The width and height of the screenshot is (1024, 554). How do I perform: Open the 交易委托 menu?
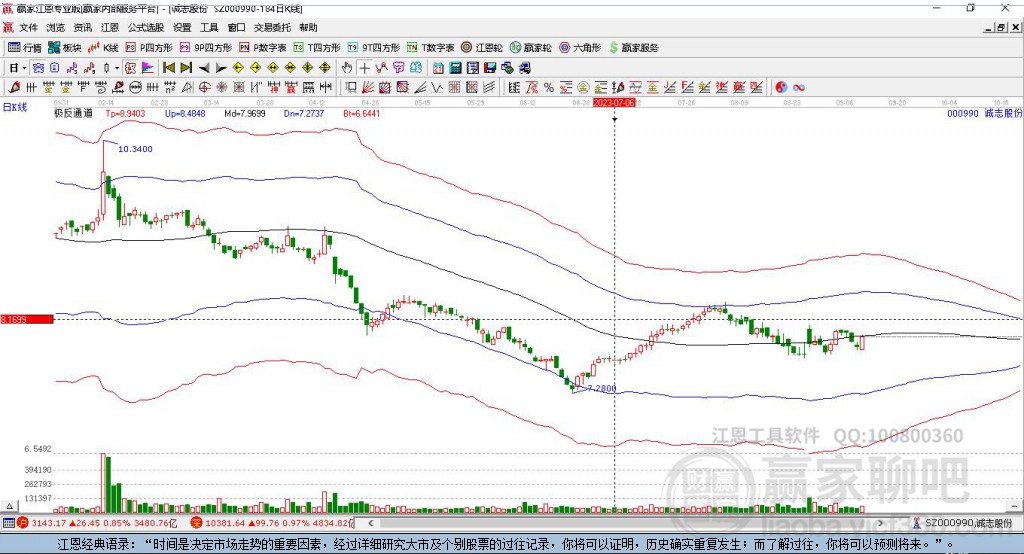tap(272, 27)
